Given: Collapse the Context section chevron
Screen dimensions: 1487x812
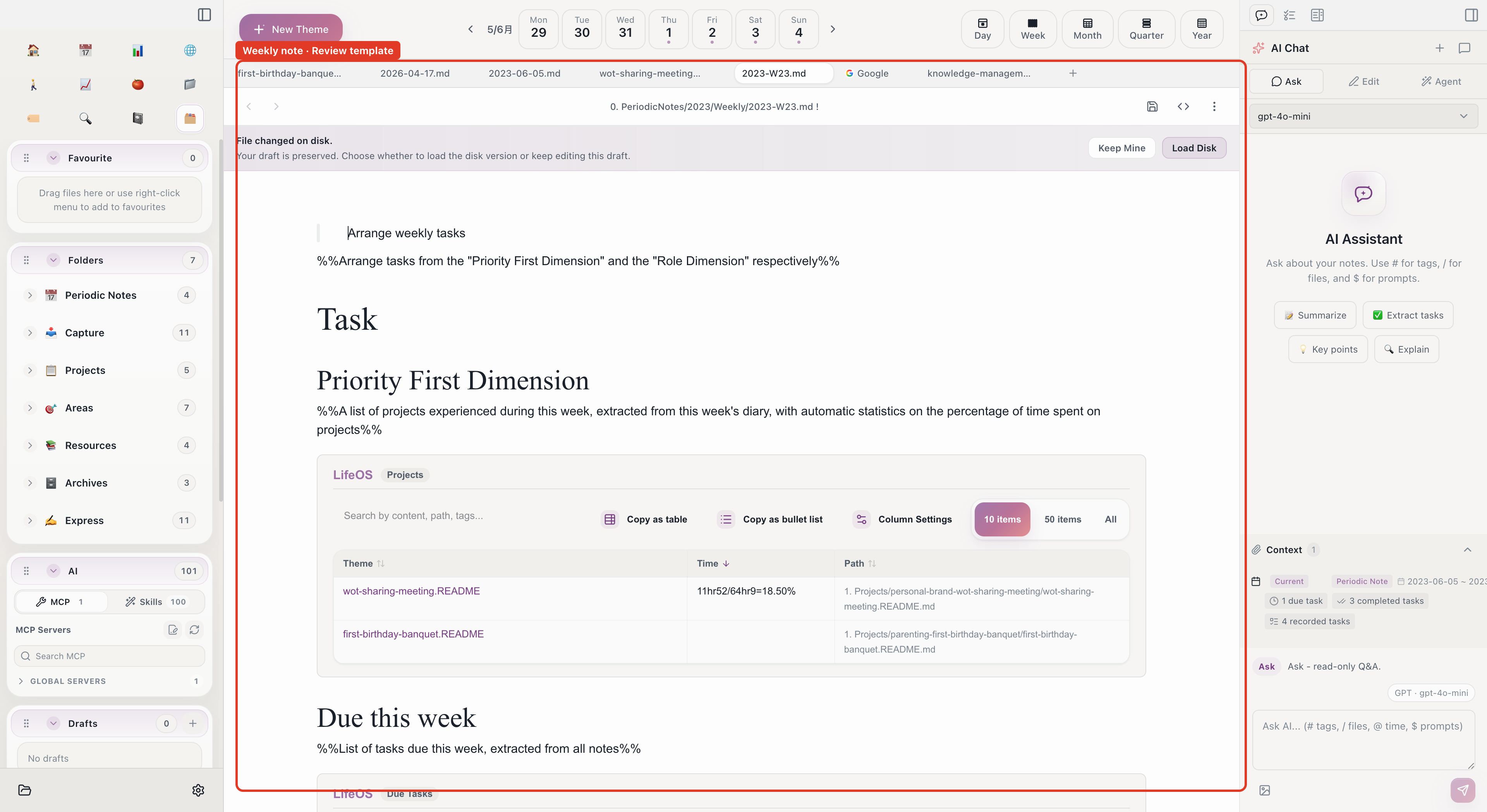Looking at the screenshot, I should tap(1467, 550).
